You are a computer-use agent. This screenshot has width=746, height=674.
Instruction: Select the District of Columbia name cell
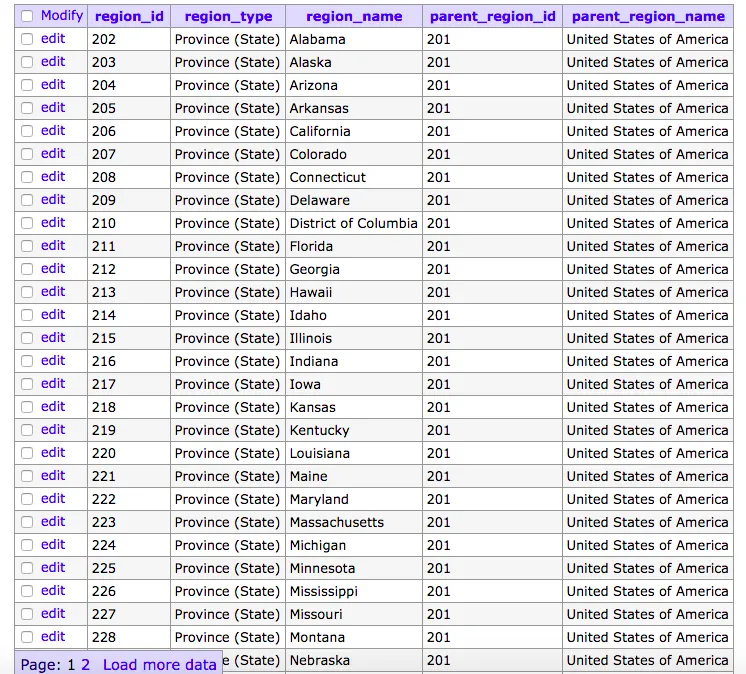point(353,223)
